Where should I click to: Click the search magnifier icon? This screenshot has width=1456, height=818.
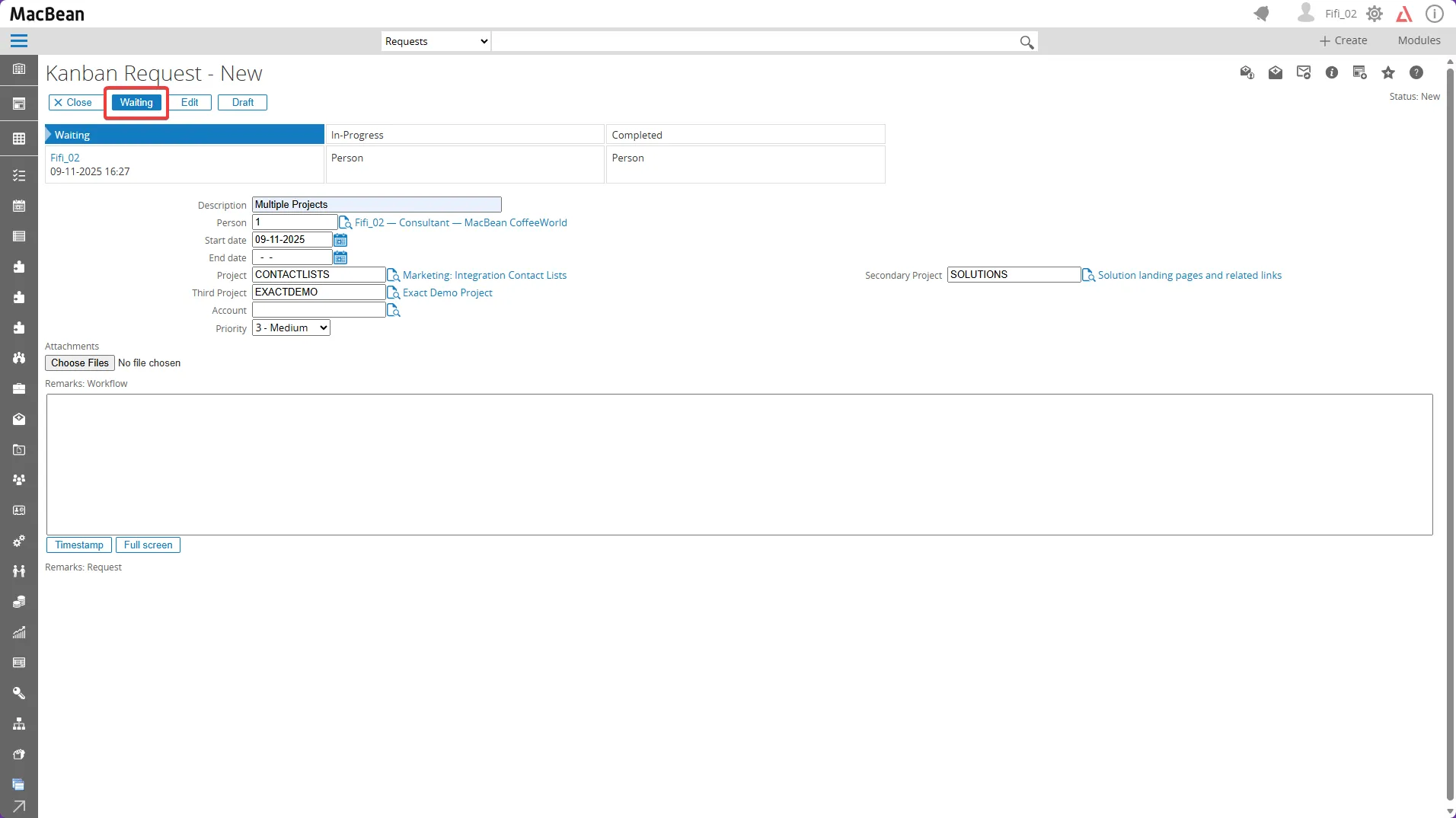click(1027, 42)
